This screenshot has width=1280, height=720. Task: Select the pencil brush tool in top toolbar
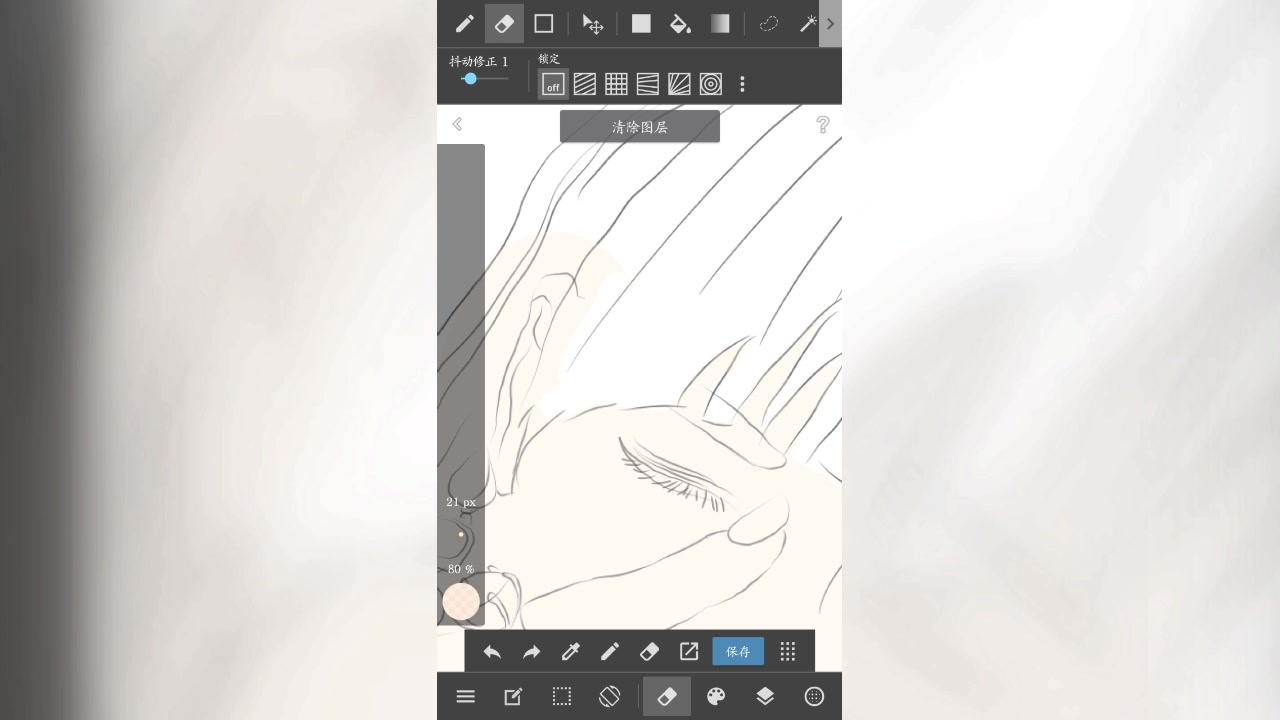(x=465, y=24)
